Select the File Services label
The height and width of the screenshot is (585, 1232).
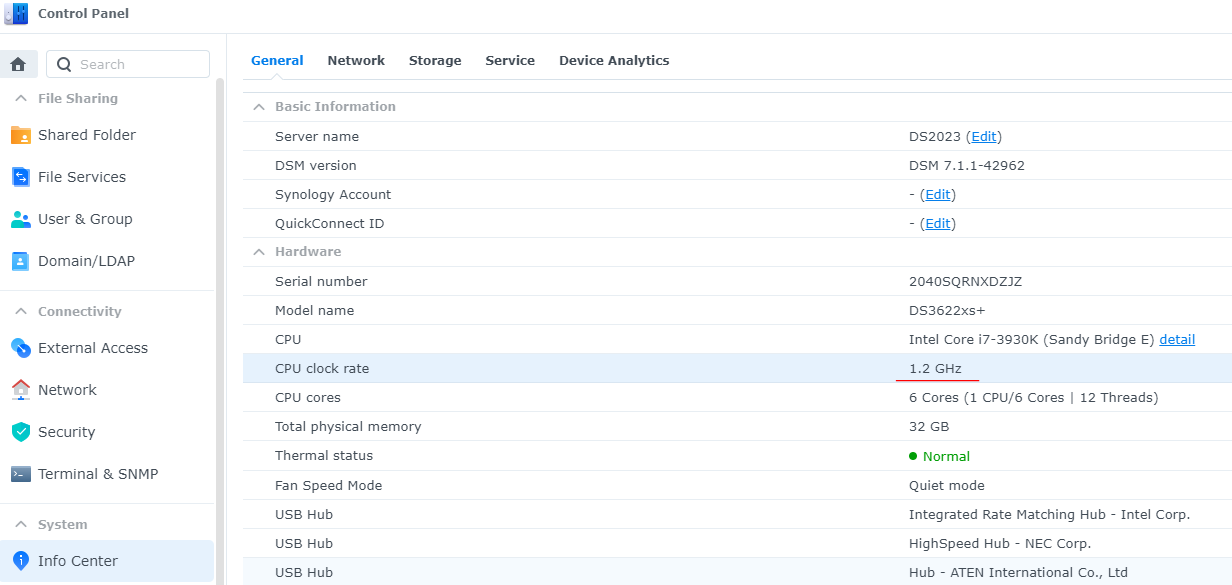tap(82, 177)
